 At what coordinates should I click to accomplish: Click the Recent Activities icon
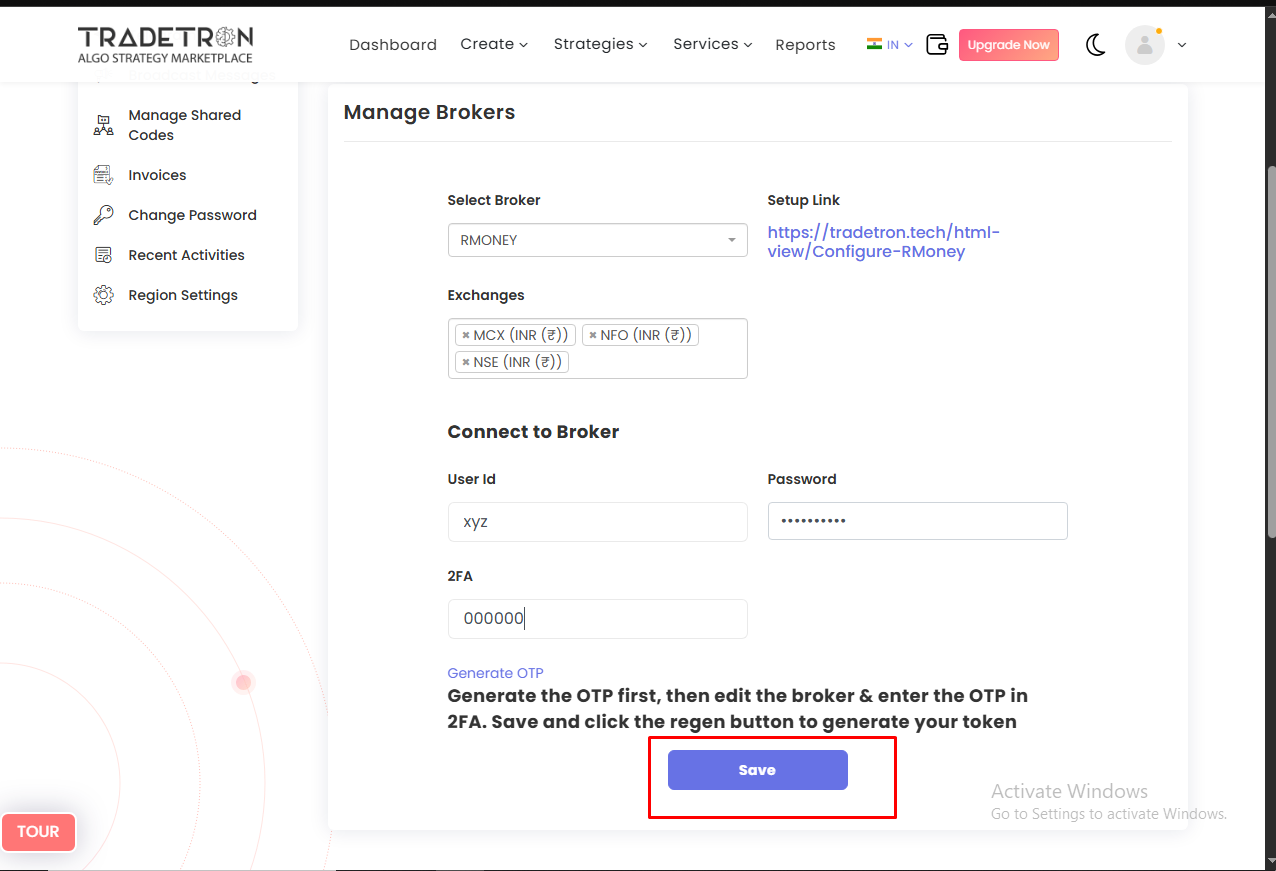103,255
